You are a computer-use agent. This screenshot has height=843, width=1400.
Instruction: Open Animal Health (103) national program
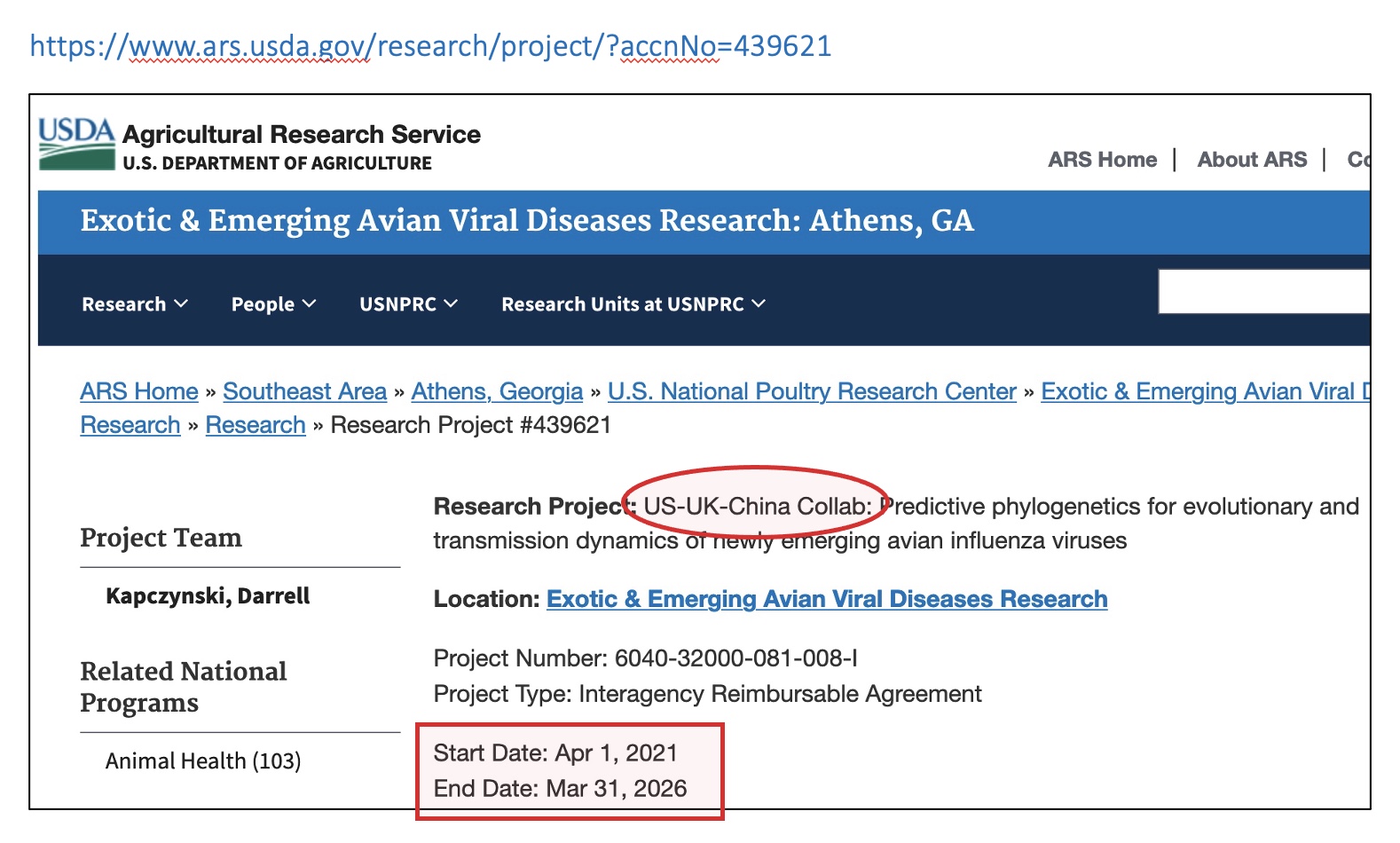click(203, 761)
